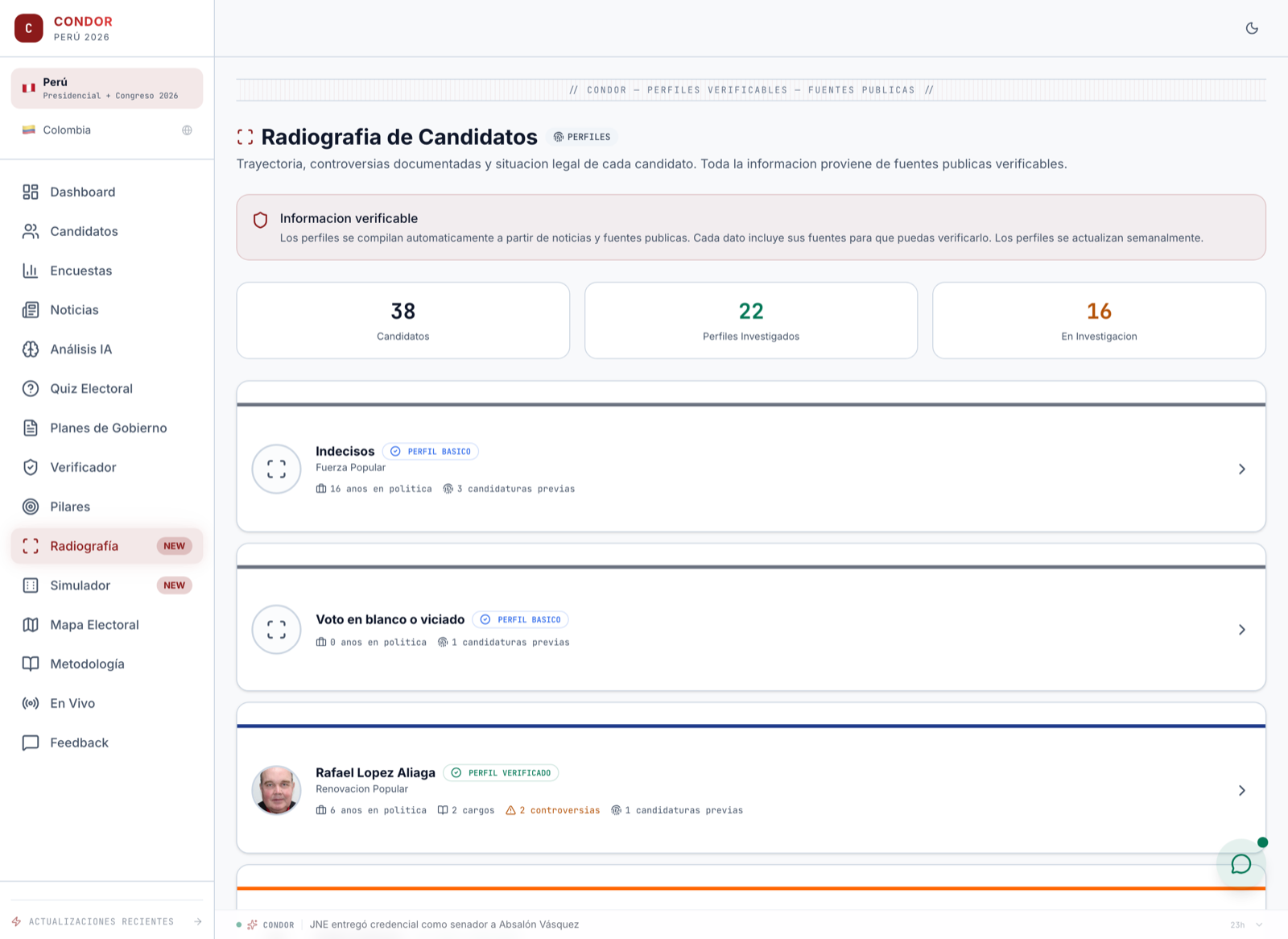
Task: Open the floating chat bubble button
Action: coord(1241,864)
